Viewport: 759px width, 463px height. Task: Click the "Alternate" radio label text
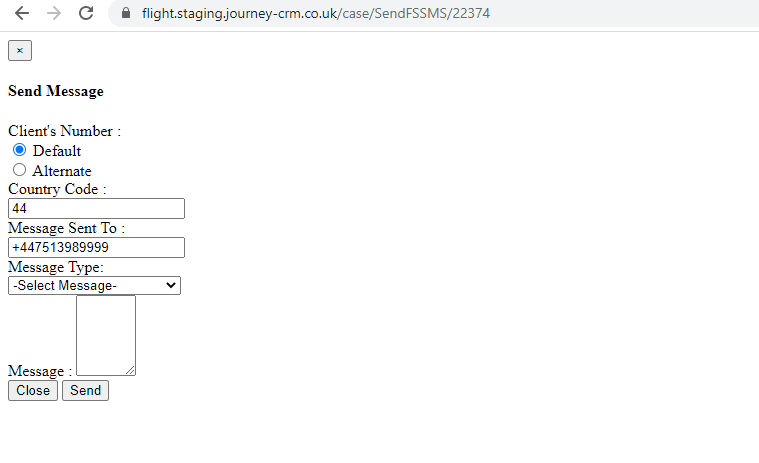62,171
